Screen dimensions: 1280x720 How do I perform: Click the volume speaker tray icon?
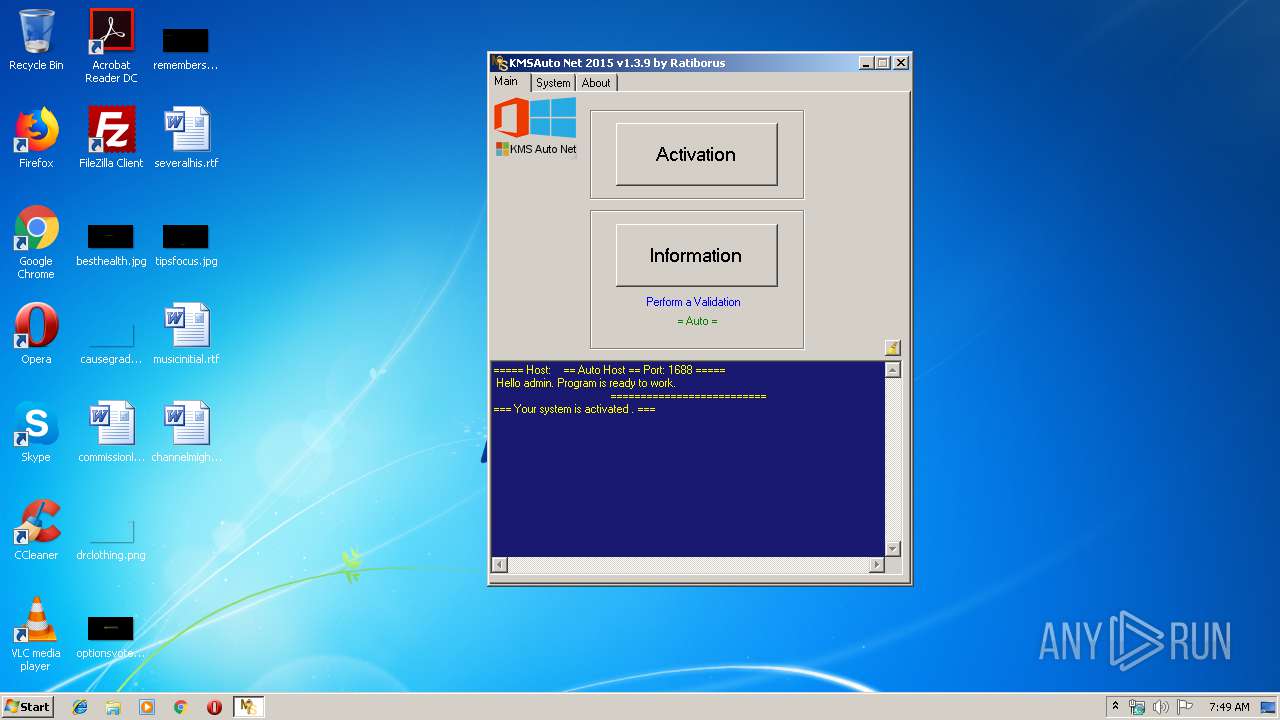pyautogui.click(x=1161, y=707)
